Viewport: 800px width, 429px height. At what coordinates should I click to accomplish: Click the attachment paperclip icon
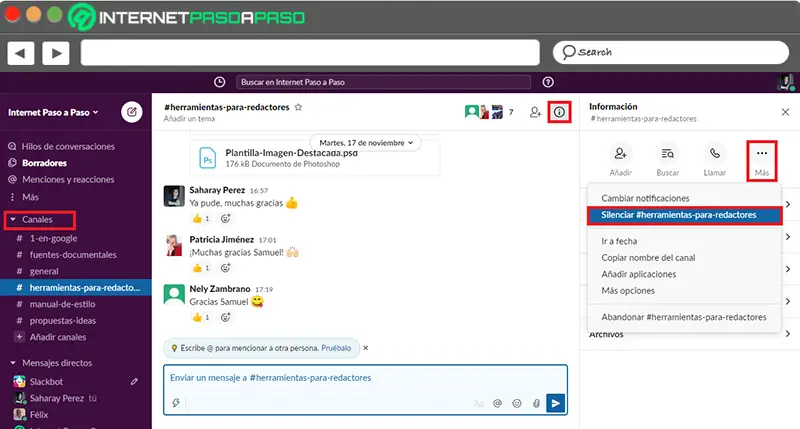pos(536,403)
